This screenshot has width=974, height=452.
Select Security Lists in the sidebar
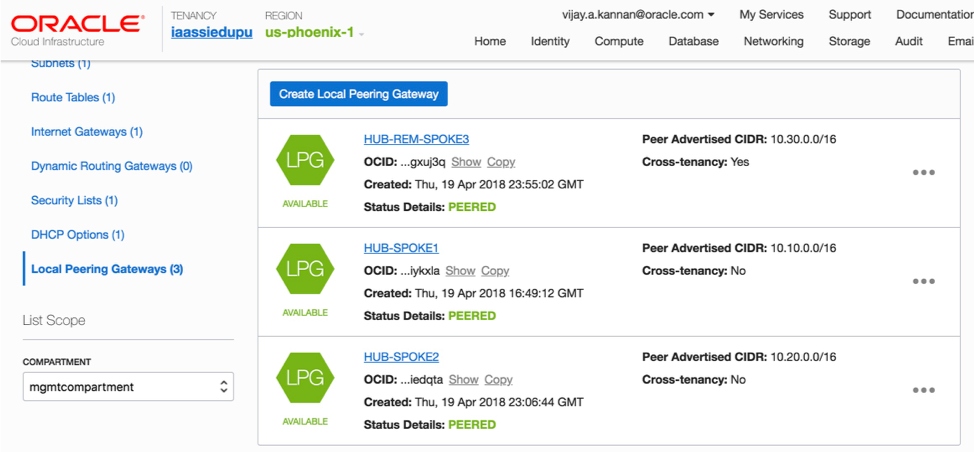[x=74, y=200]
